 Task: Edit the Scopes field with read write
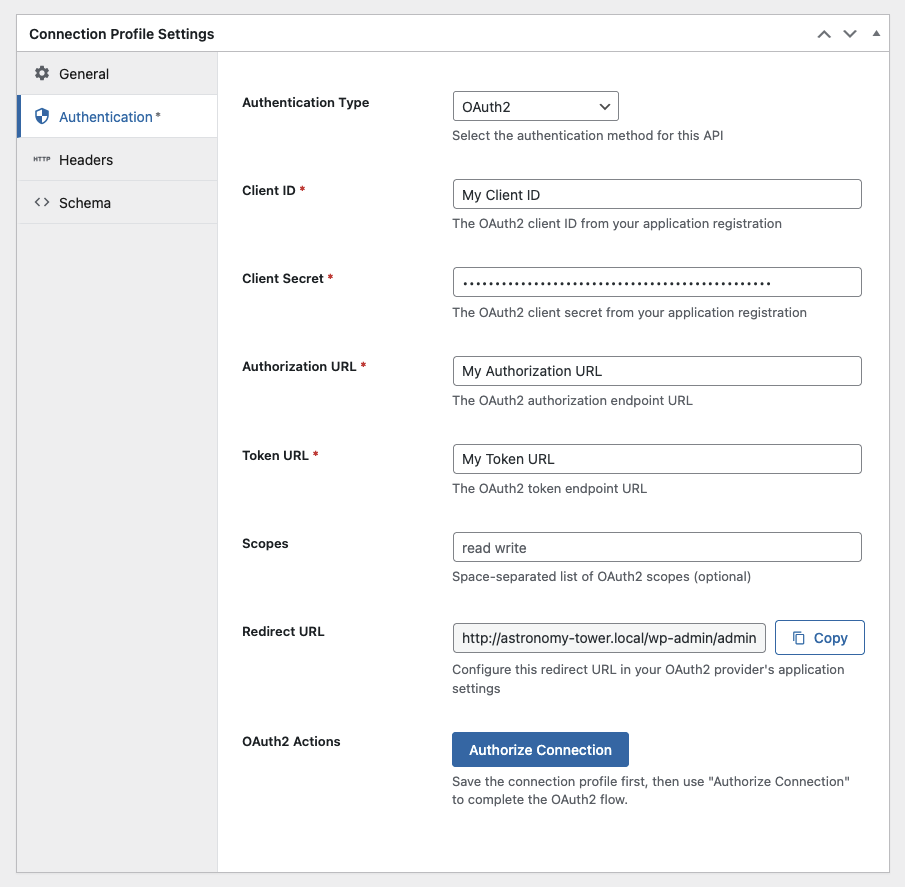tap(657, 547)
